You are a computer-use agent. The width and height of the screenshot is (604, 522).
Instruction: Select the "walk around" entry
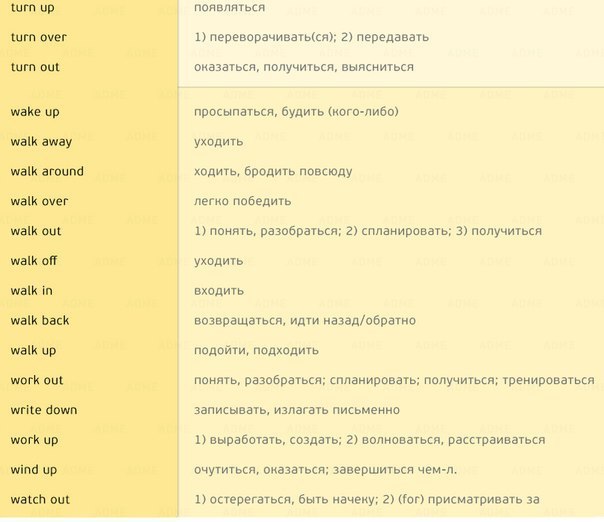coord(47,171)
